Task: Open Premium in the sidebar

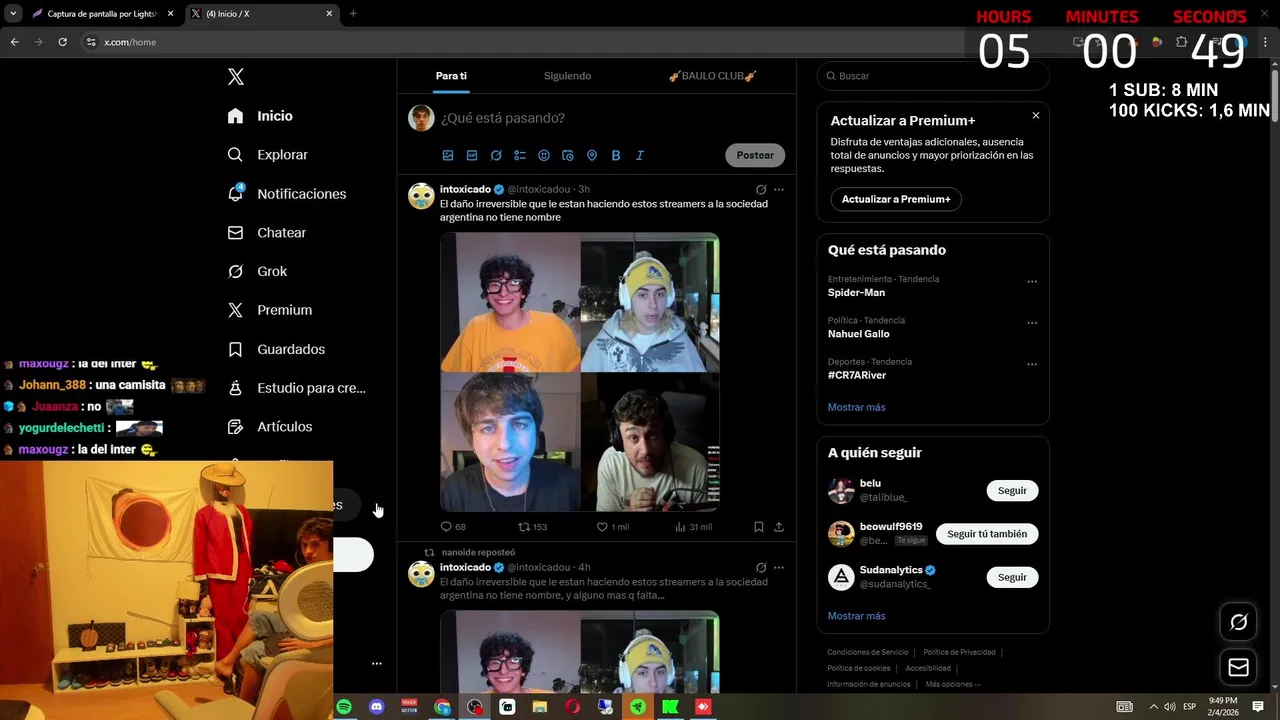Action: click(269, 310)
